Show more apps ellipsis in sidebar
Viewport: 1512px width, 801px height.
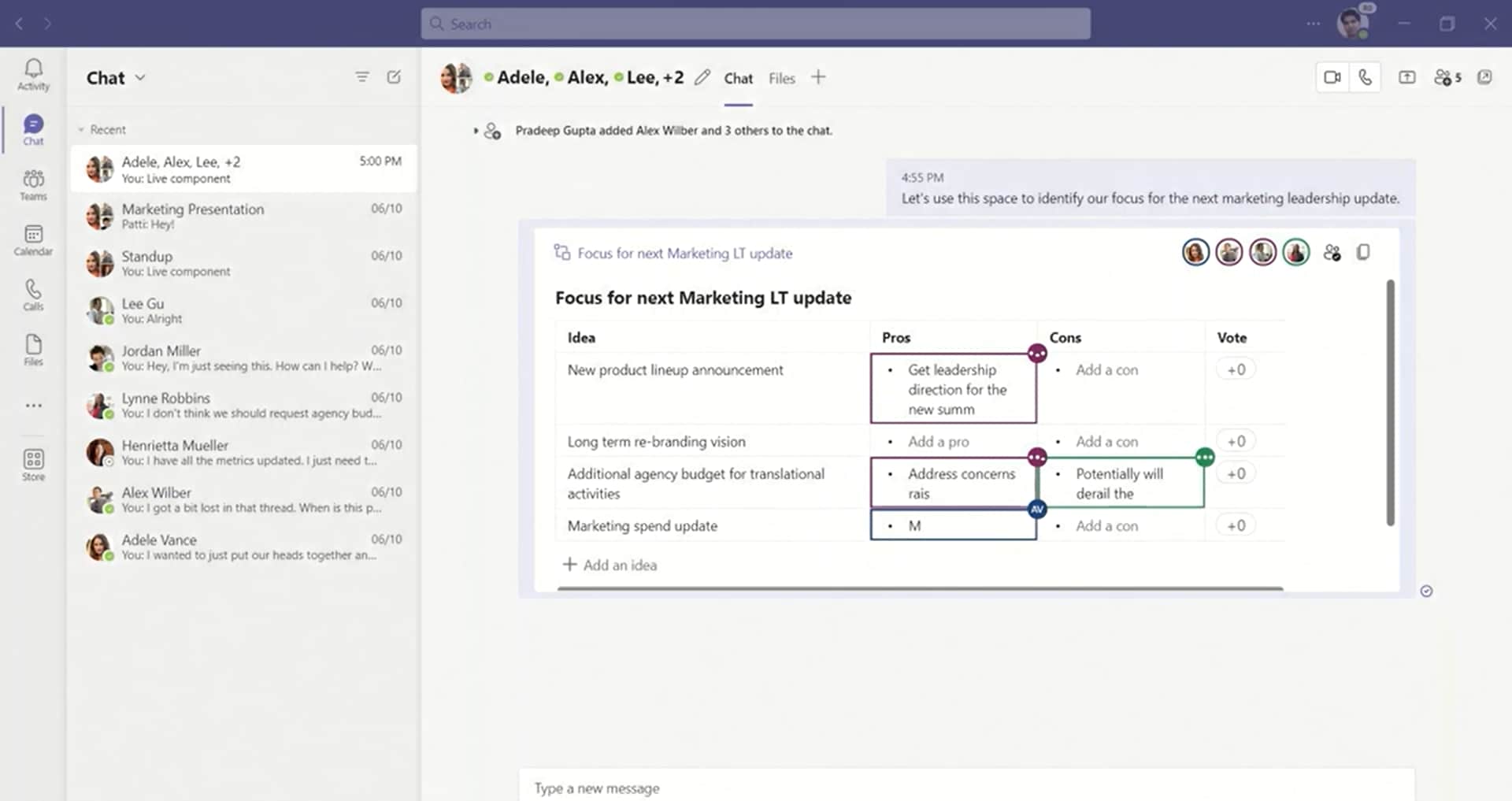33,406
